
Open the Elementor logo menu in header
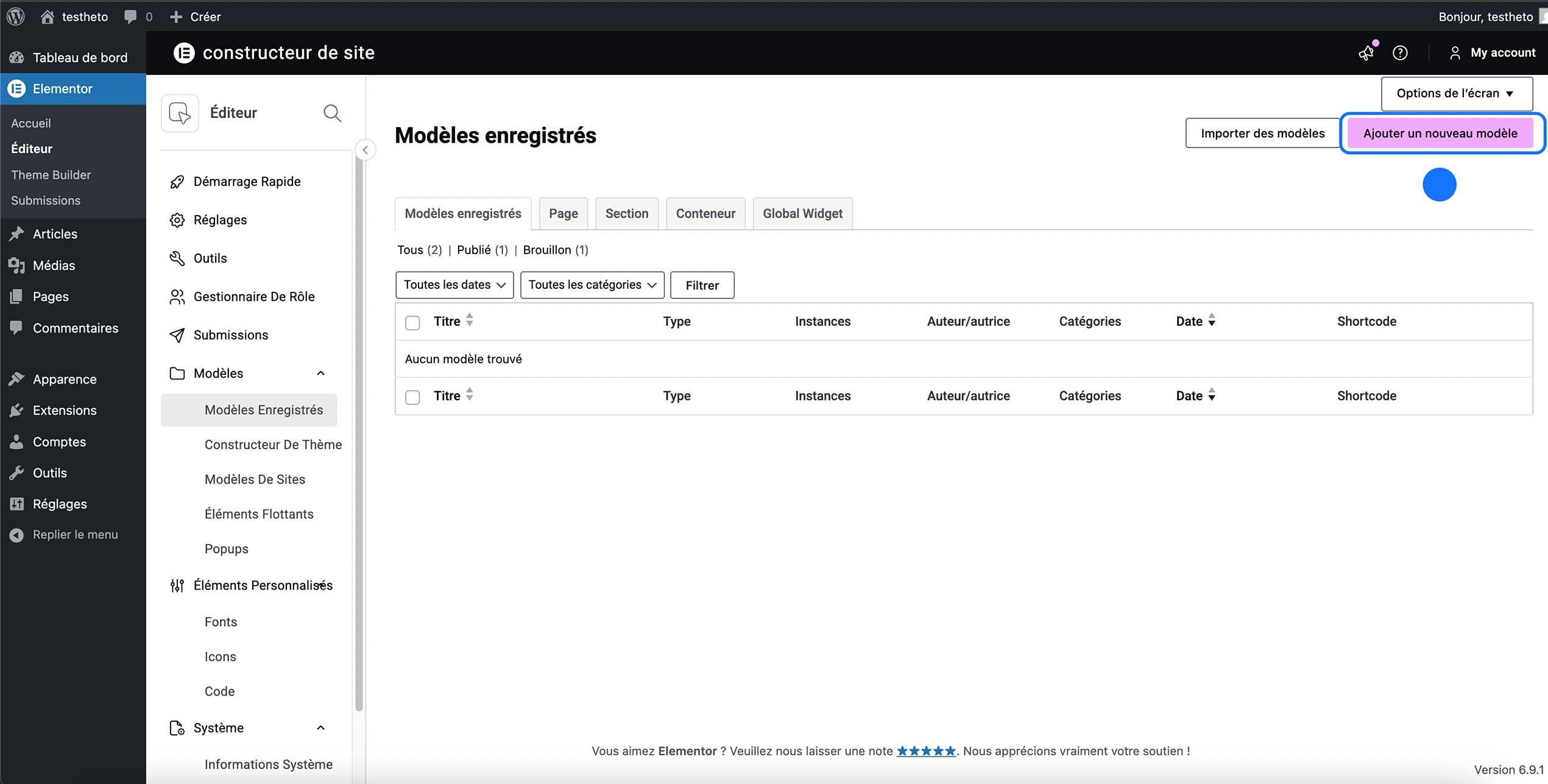184,53
